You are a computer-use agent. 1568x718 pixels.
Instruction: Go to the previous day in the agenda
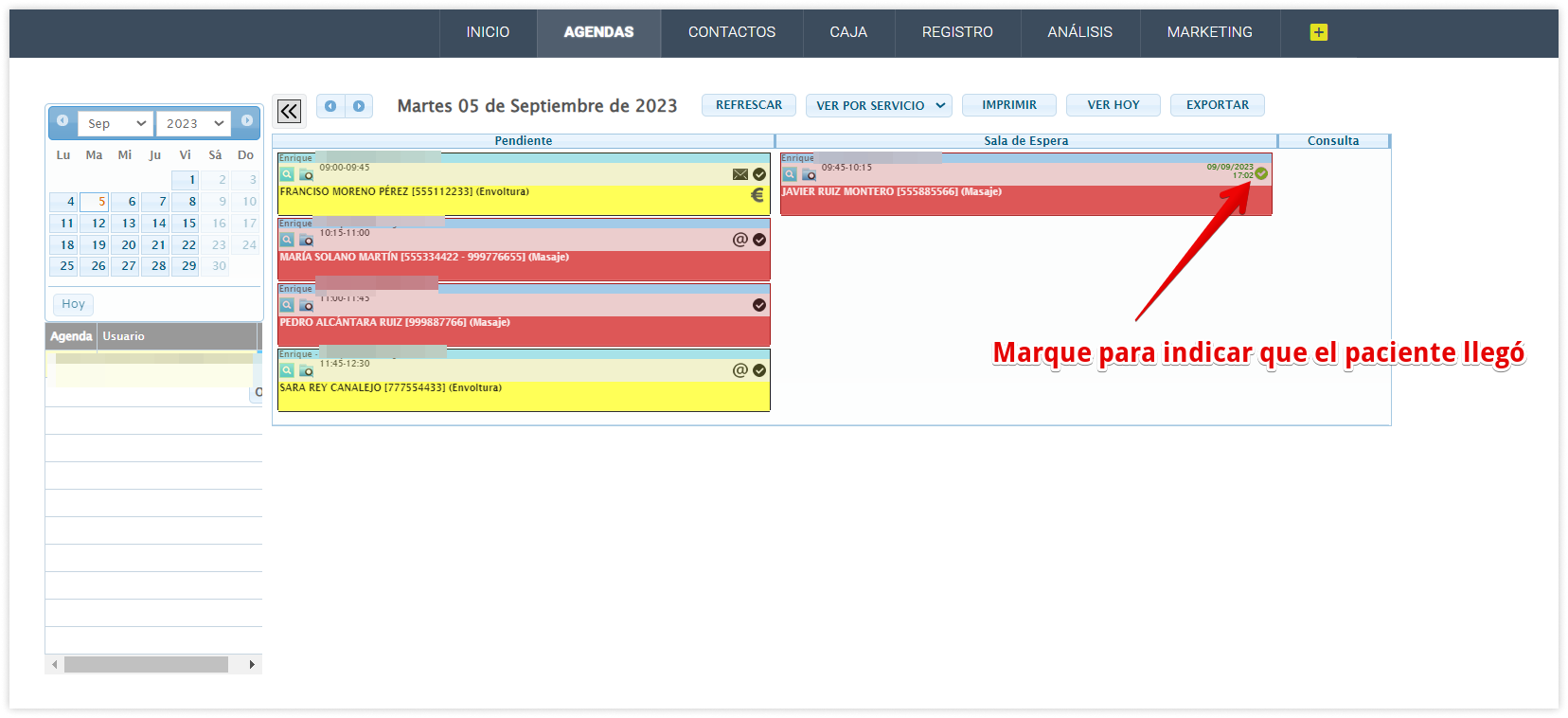coord(330,106)
